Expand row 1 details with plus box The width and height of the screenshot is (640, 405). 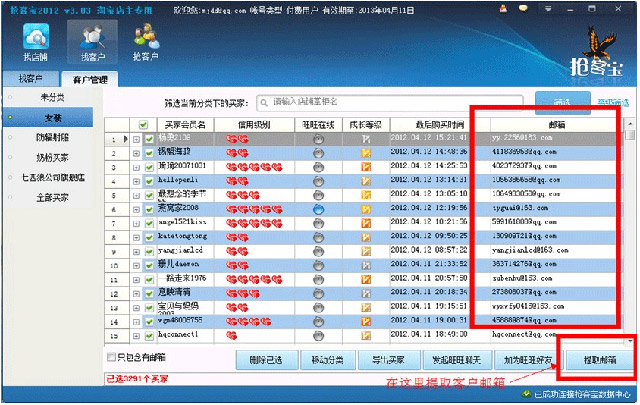(x=136, y=140)
